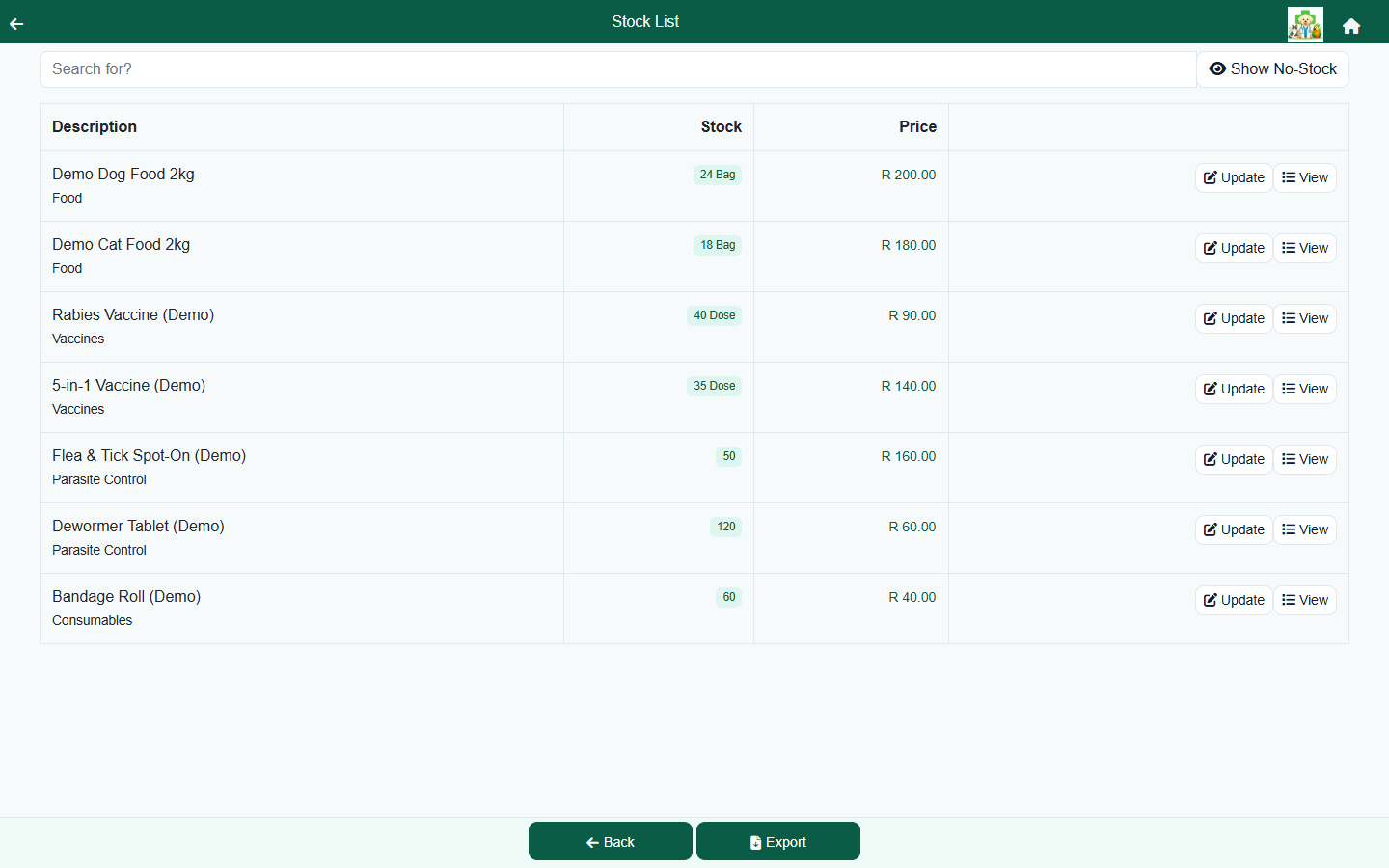The image size is (1389, 868).
Task: Click 'Bandage Roll (Demo)' description
Action: [126, 597]
